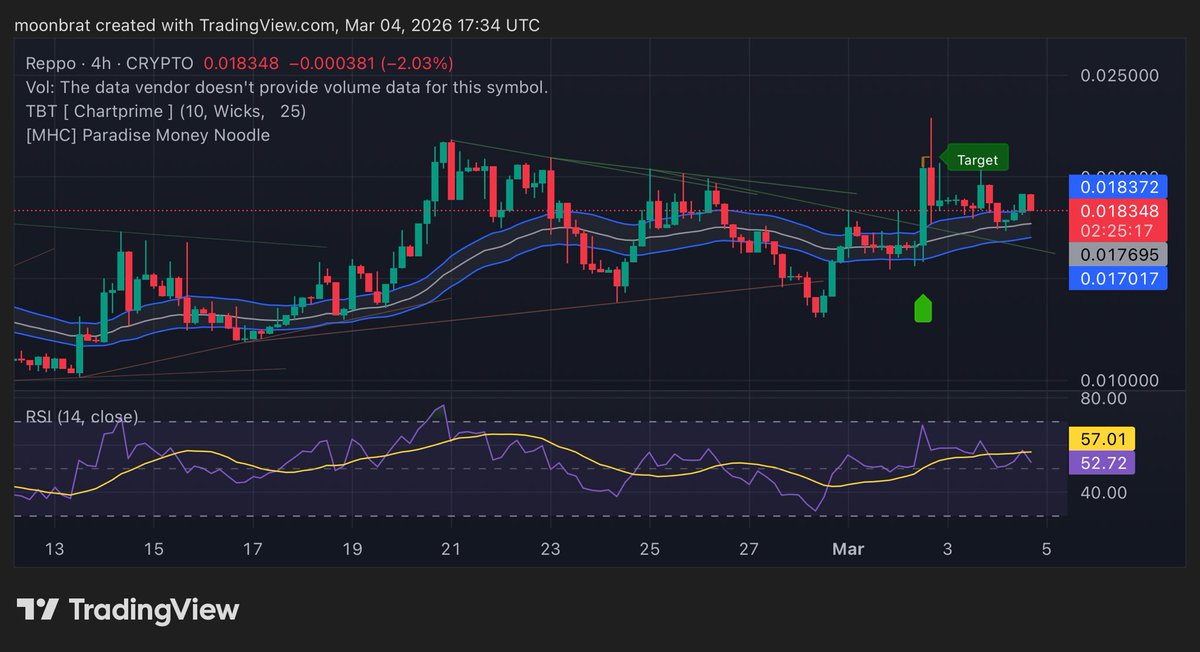
Task: Select the [MHC] Paradise Money Noodle legend
Action: click(x=147, y=135)
